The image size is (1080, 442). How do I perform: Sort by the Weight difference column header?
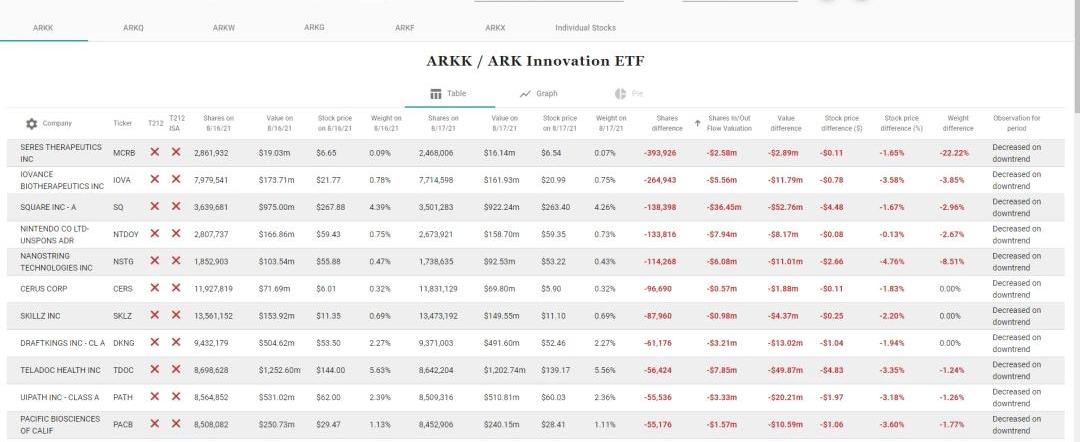tap(957, 123)
